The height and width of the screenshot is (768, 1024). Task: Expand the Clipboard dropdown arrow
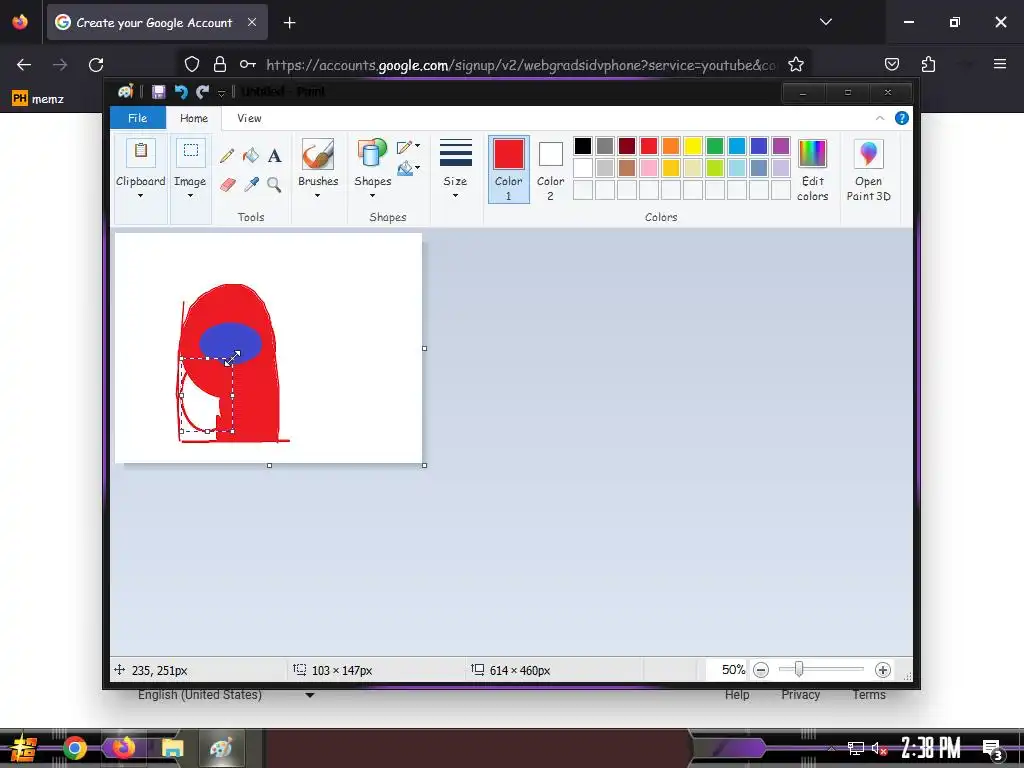click(140, 195)
